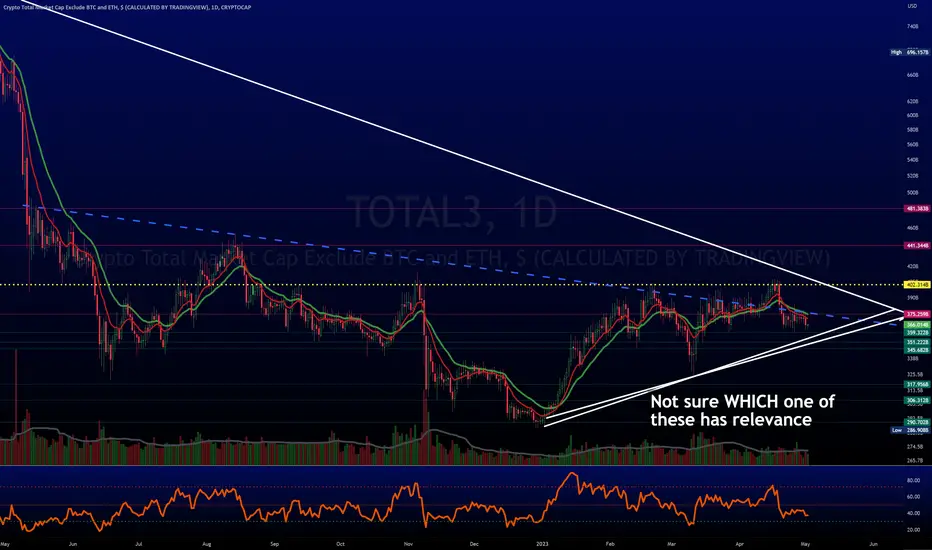Select the 359.322B price label
This screenshot has height=550, width=932.
pos(917,332)
